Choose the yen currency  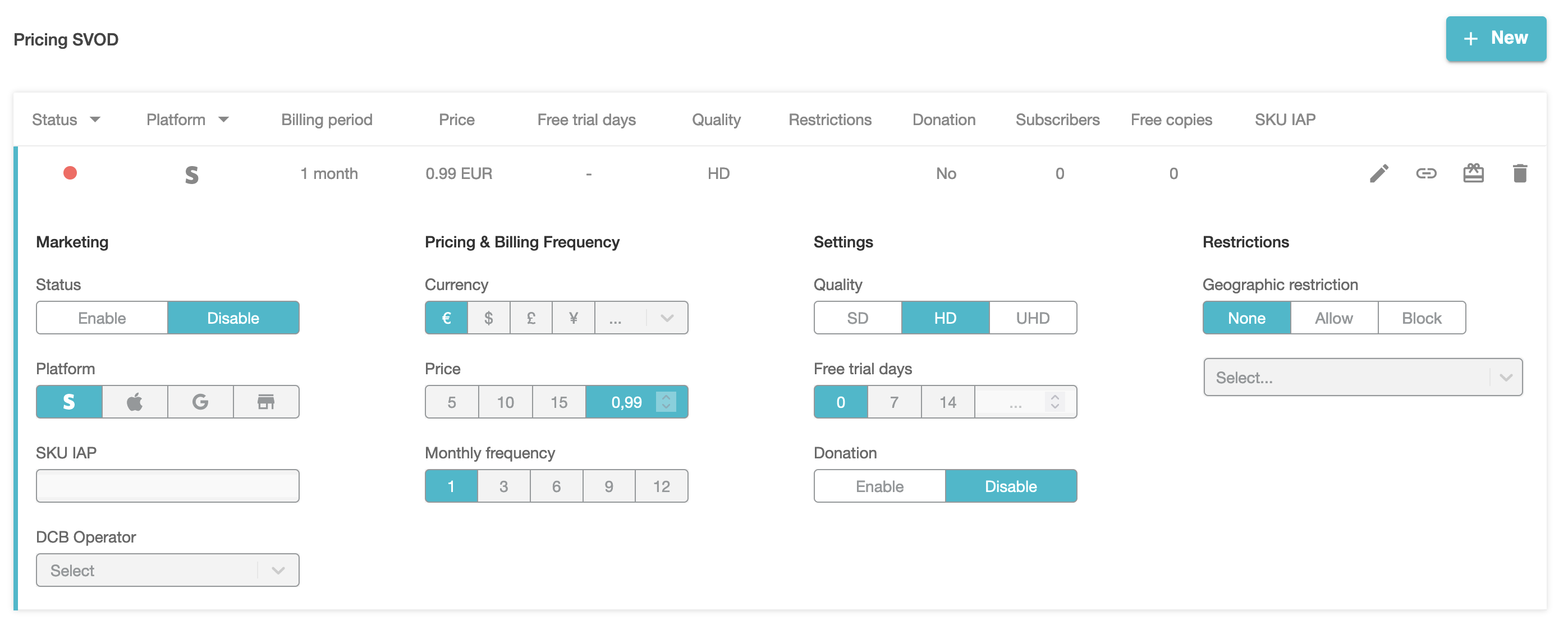pyautogui.click(x=574, y=318)
